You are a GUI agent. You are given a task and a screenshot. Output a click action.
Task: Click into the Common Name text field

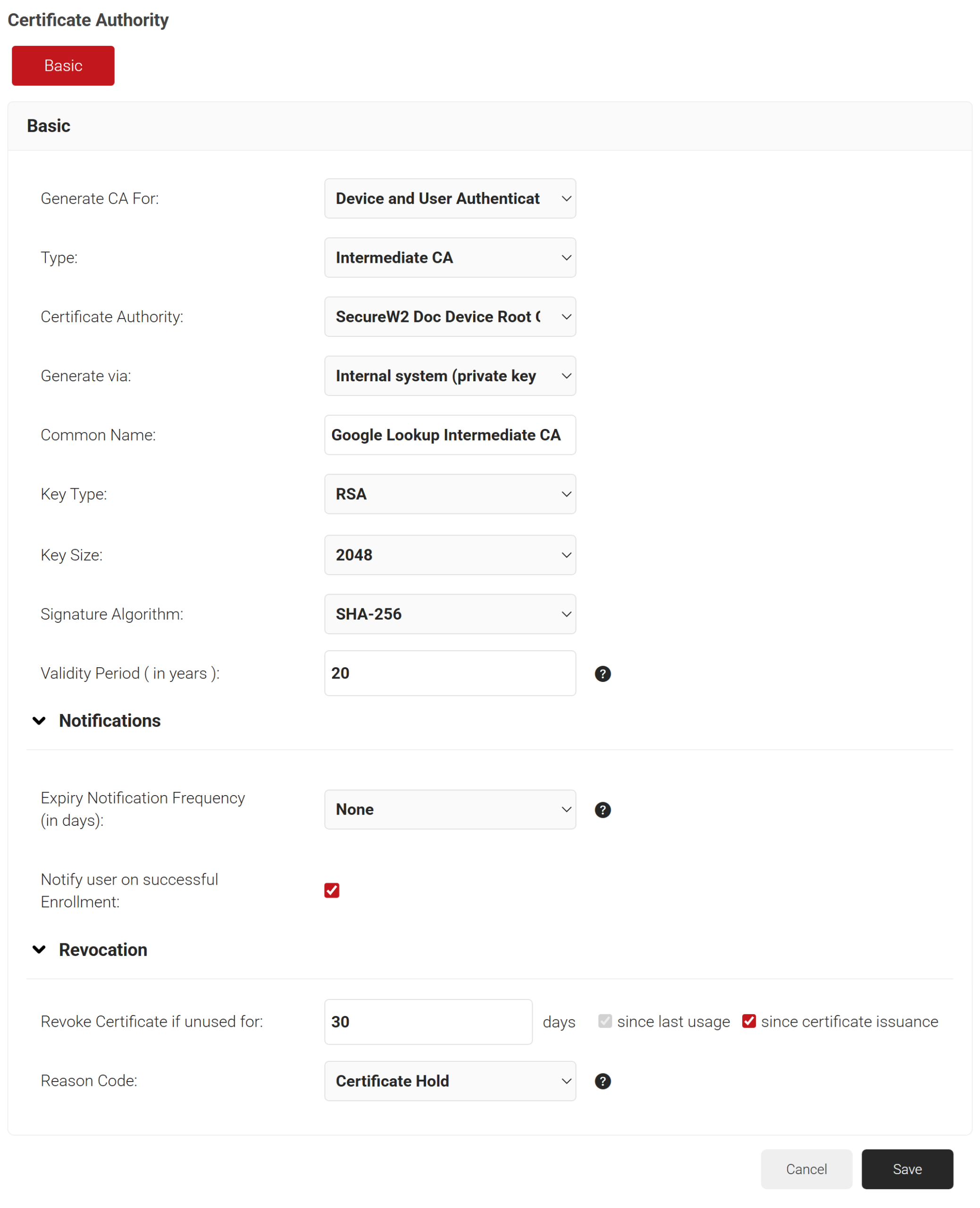pos(450,435)
